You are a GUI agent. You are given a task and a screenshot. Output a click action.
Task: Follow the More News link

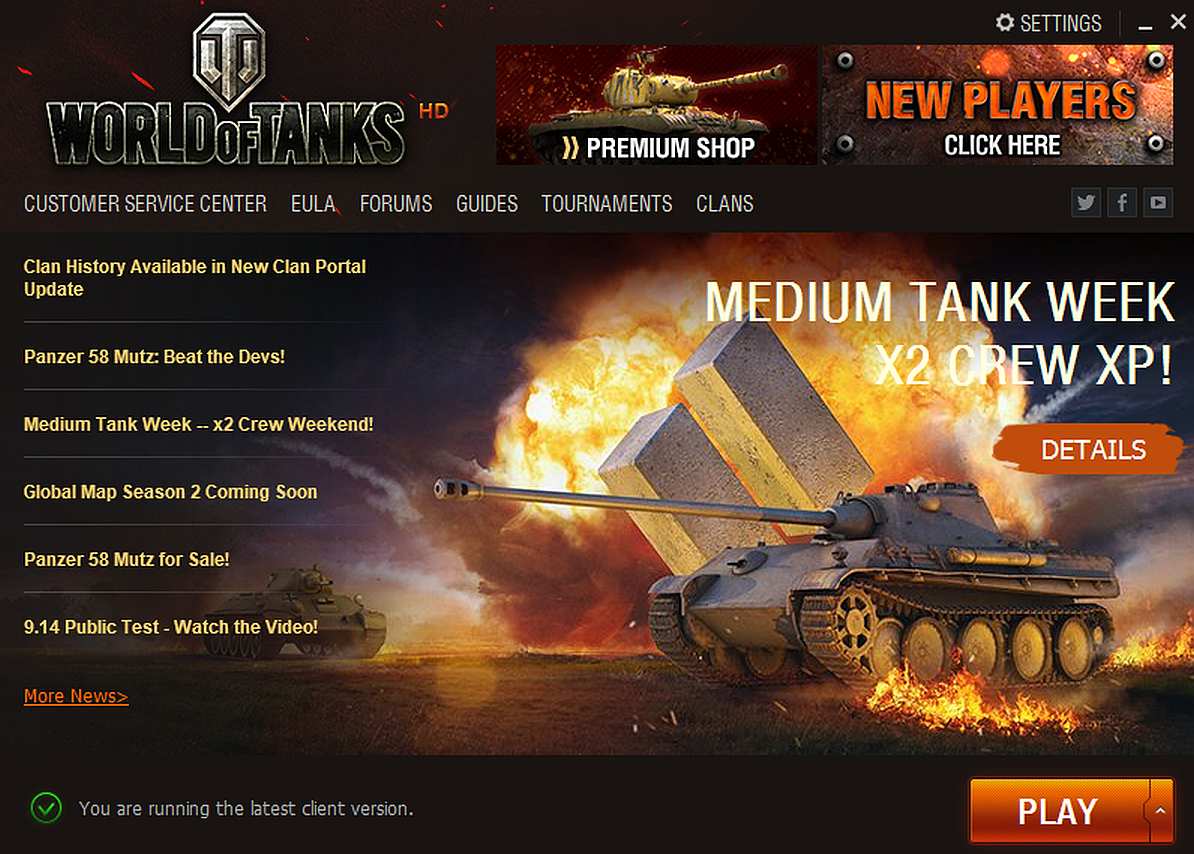pyautogui.click(x=76, y=696)
